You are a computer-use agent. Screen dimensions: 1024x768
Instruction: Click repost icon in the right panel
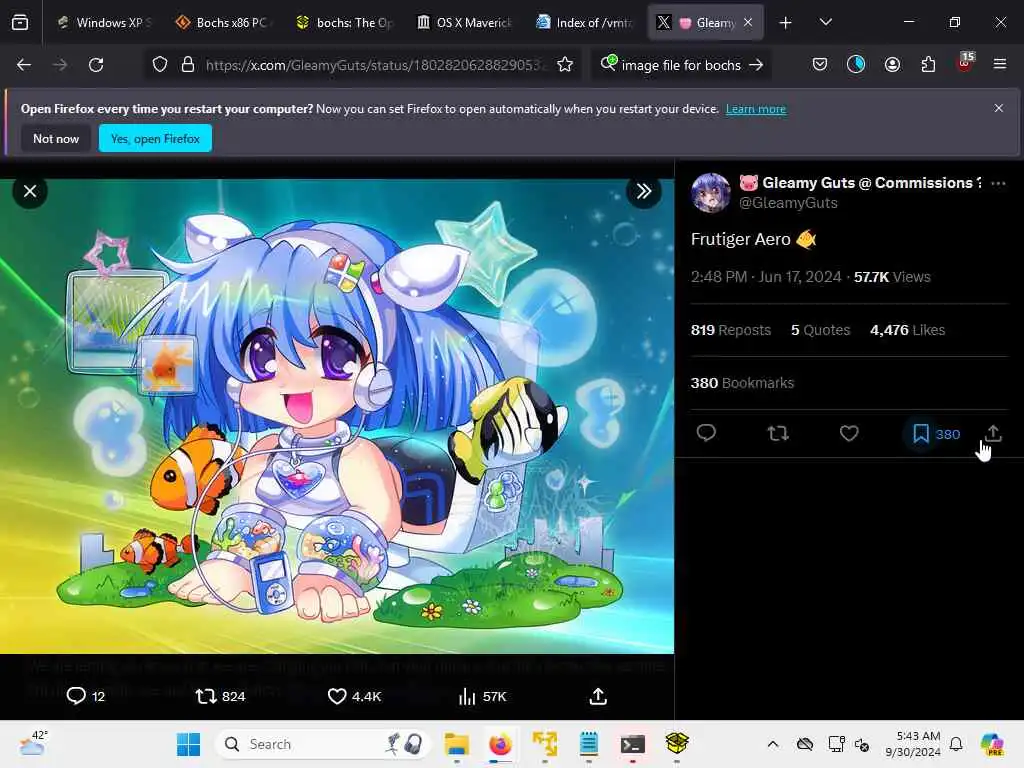click(778, 433)
